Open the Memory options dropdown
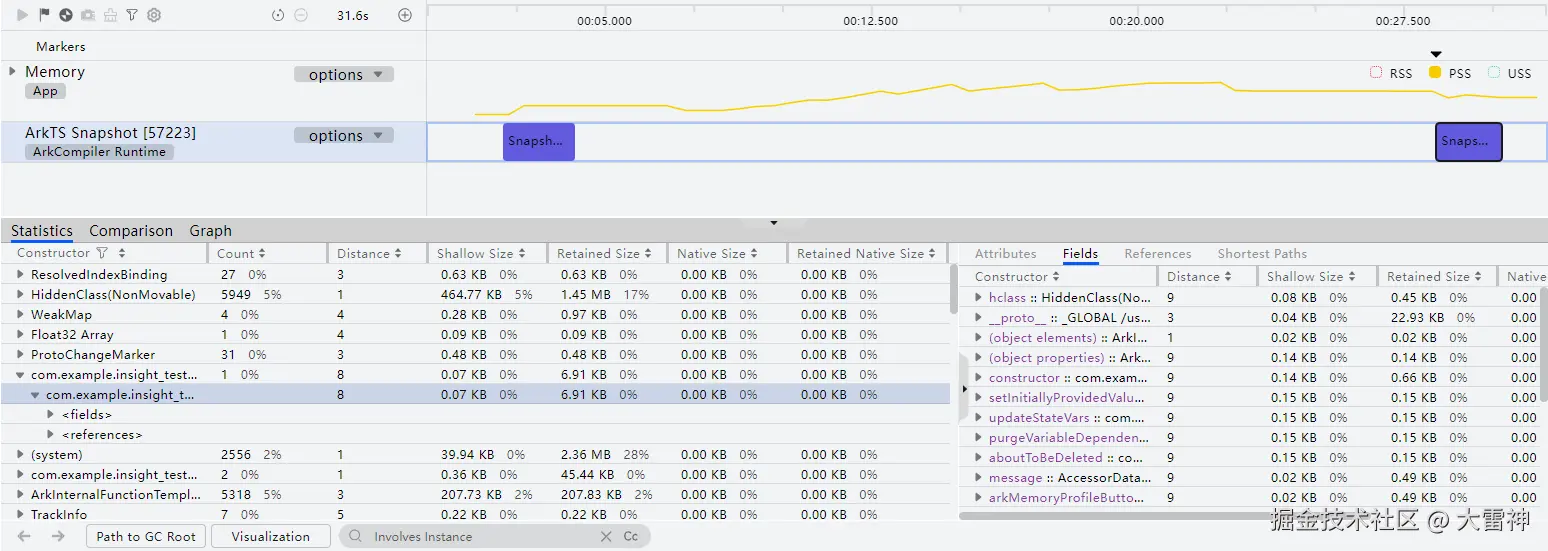The width and height of the screenshot is (1548, 551). coord(344,74)
